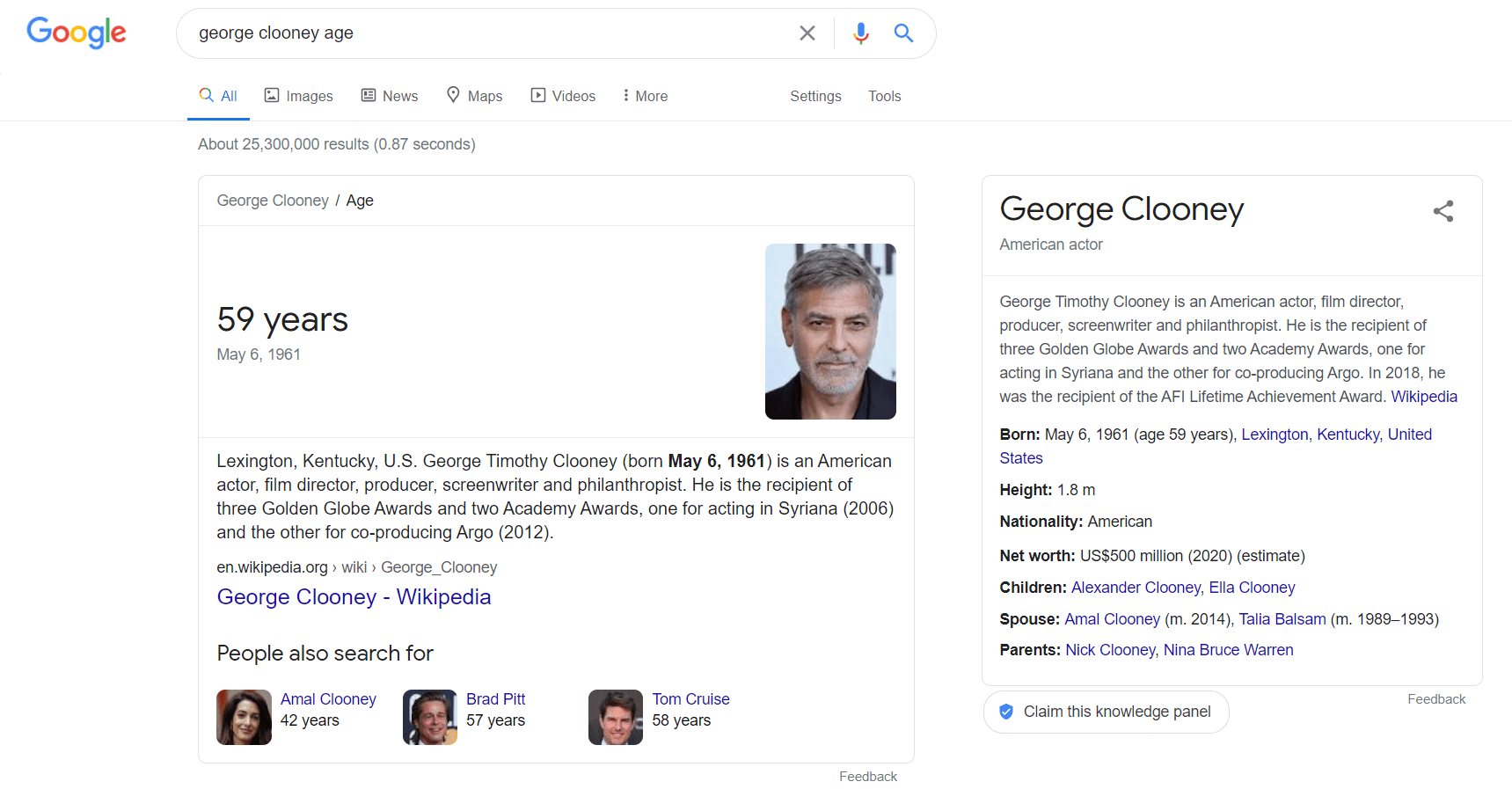Click the Spouse label in the knowledge panel
This screenshot has height=789, width=1512.
pos(1029,619)
